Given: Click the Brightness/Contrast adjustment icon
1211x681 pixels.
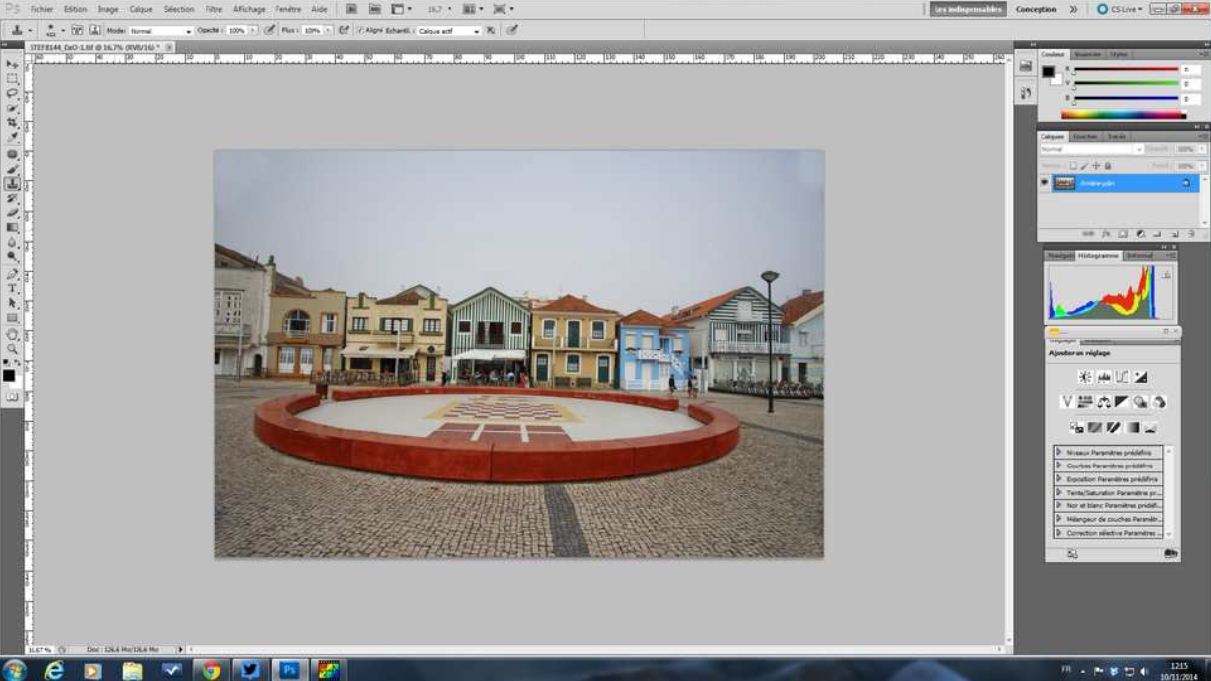Looking at the screenshot, I should 1085,377.
